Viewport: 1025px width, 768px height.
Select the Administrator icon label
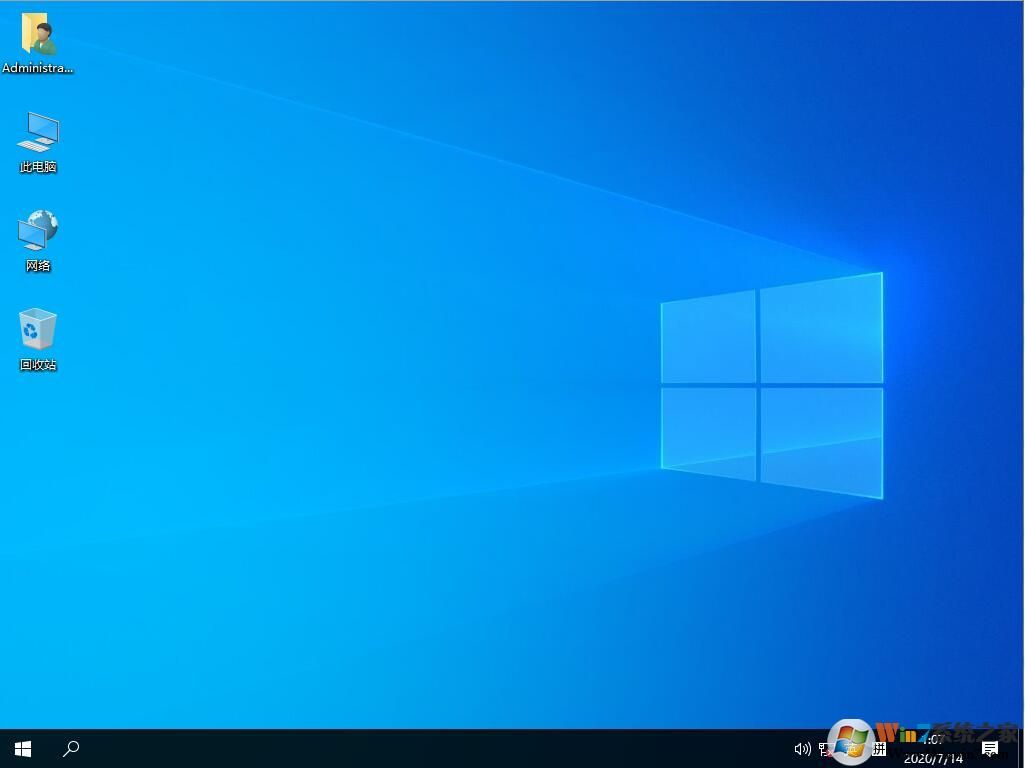point(38,68)
